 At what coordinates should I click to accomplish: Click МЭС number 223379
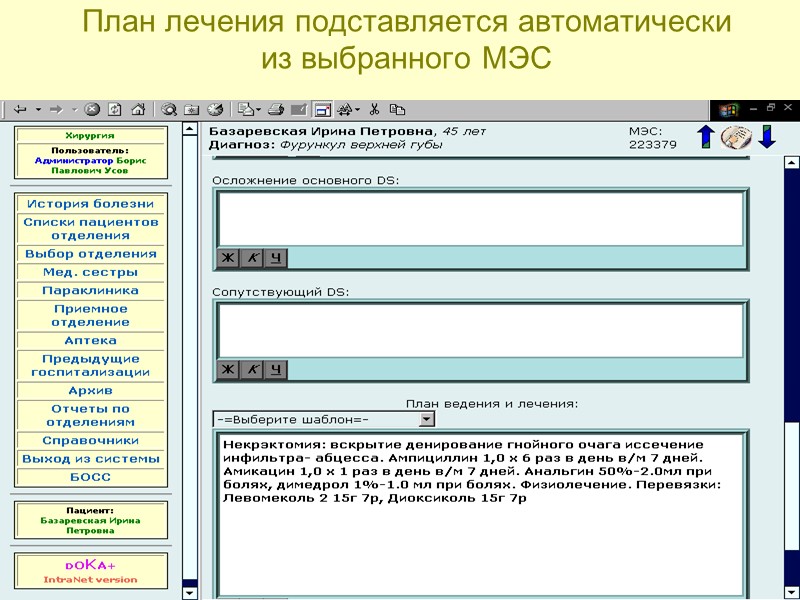(x=653, y=144)
